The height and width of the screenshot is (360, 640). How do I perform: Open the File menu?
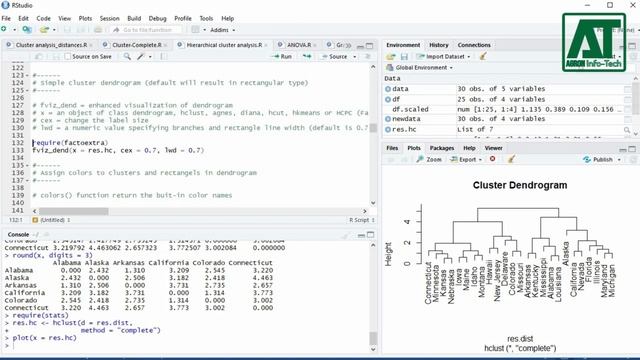coord(6,18)
